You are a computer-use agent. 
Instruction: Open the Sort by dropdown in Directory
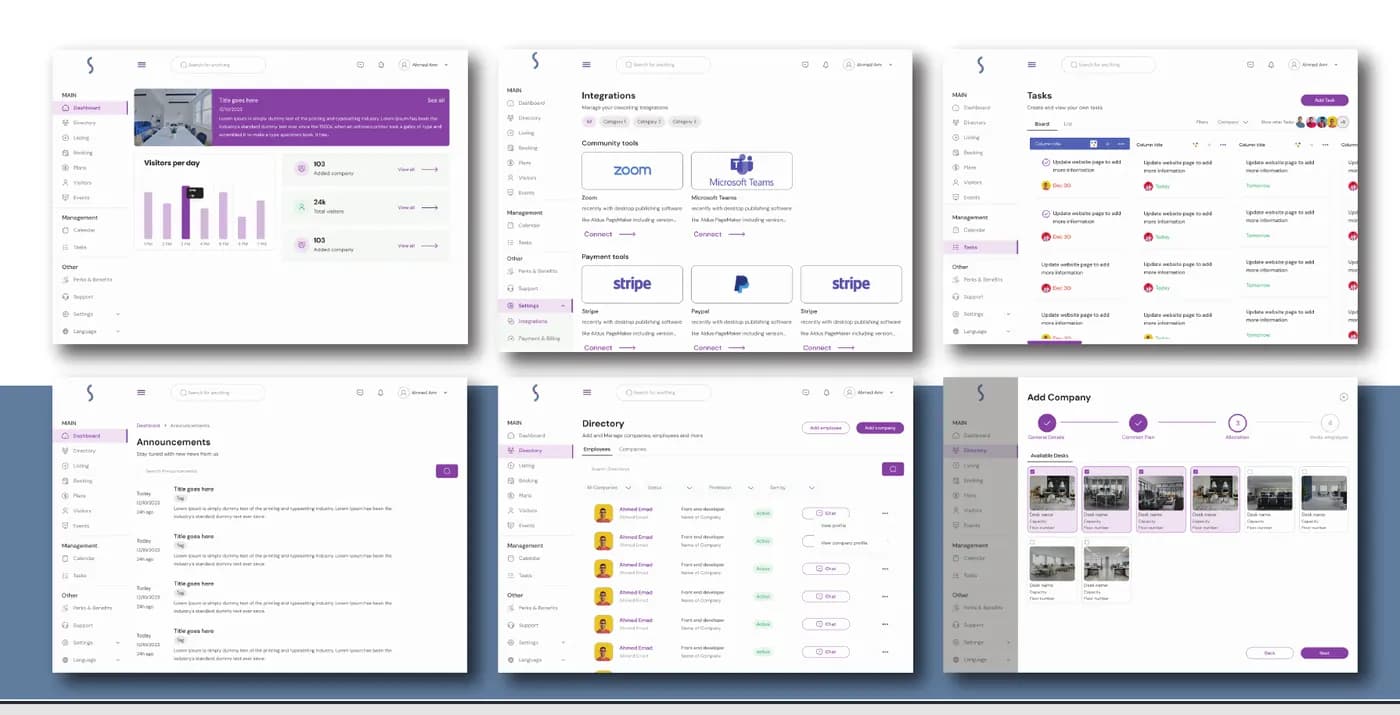pyautogui.click(x=792, y=488)
